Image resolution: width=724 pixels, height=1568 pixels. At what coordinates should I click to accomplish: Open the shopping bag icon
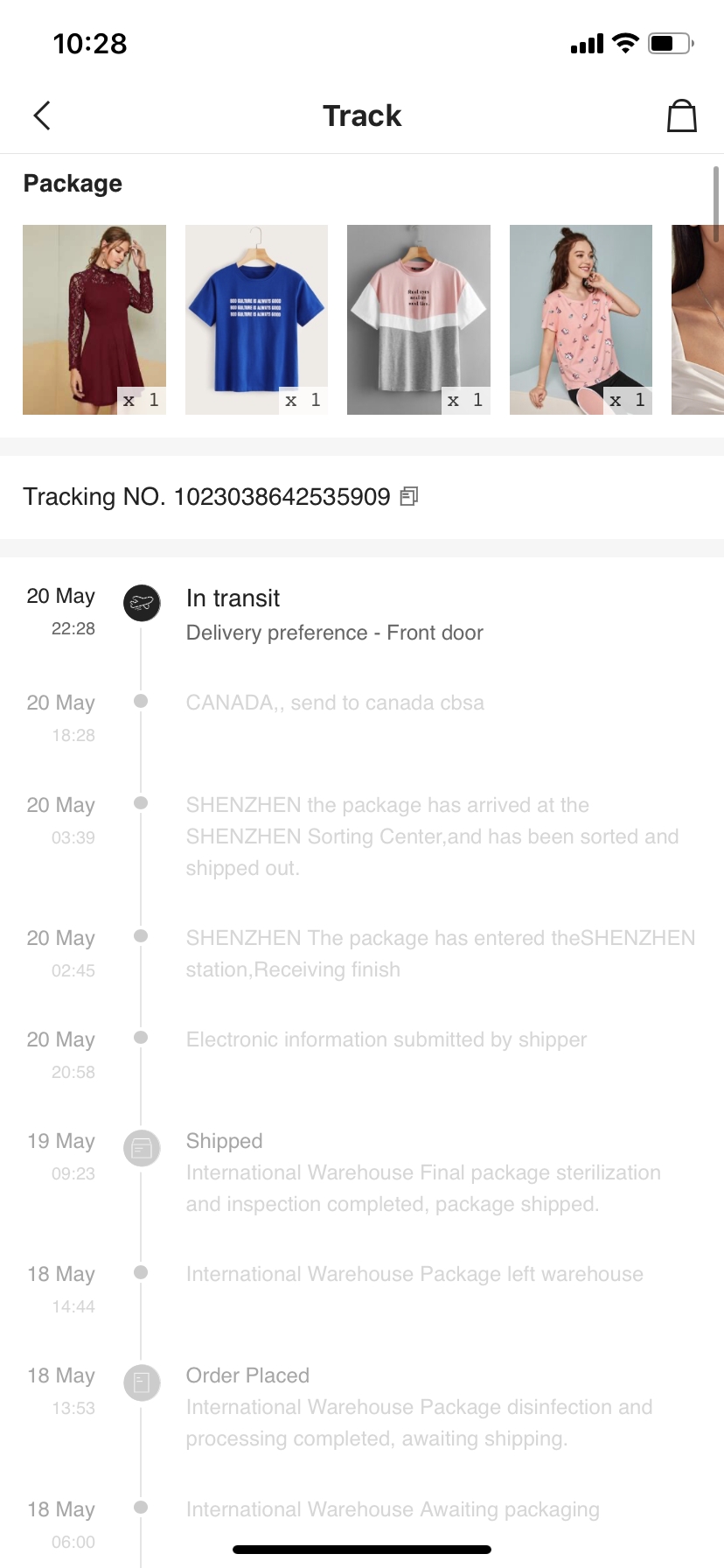(681, 115)
